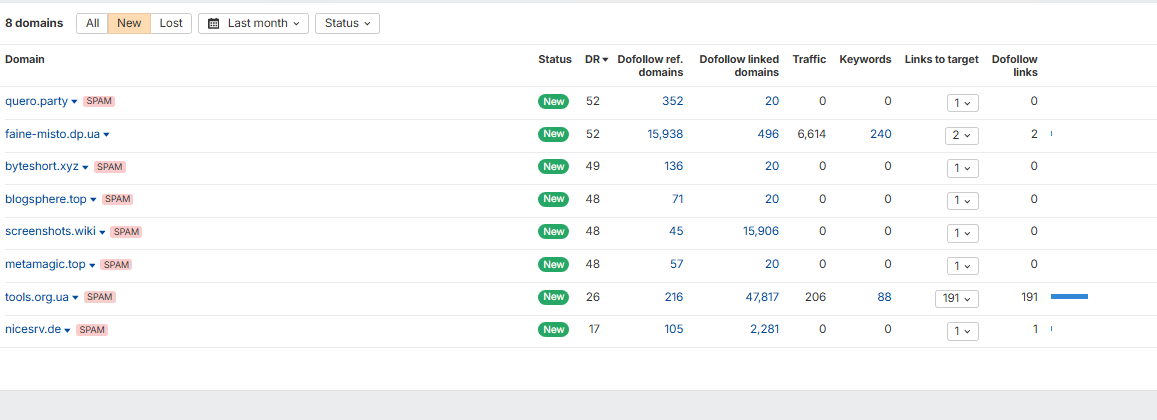The image size is (1157, 420).
Task: Click the New badge in nicesrv.de row
Action: [553, 329]
